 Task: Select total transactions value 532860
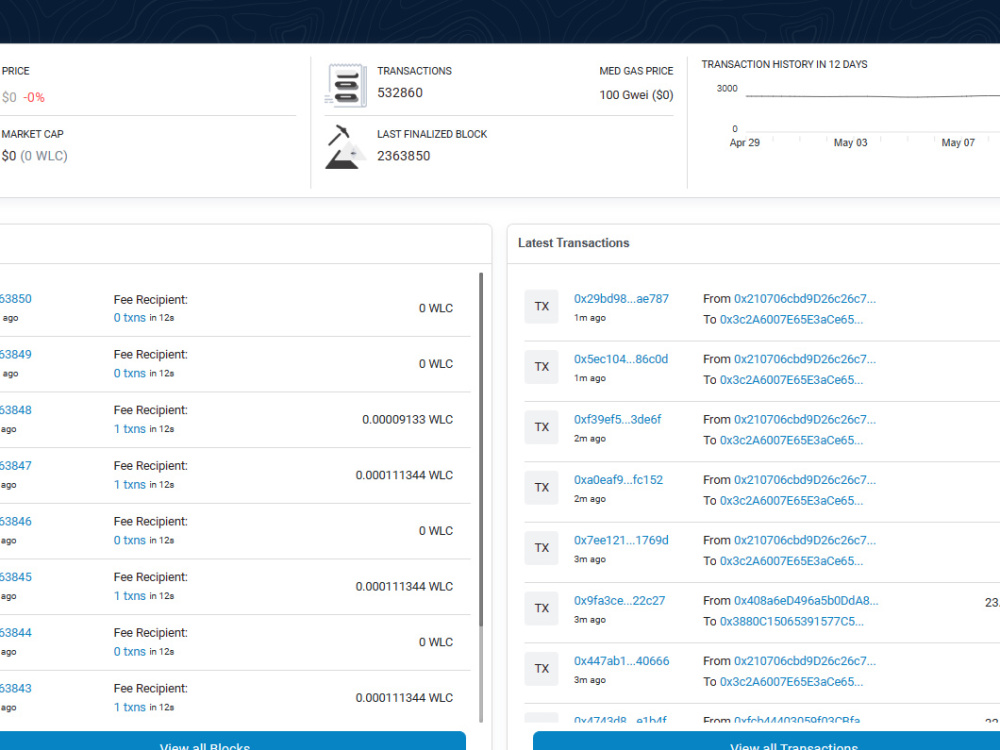pyautogui.click(x=400, y=93)
